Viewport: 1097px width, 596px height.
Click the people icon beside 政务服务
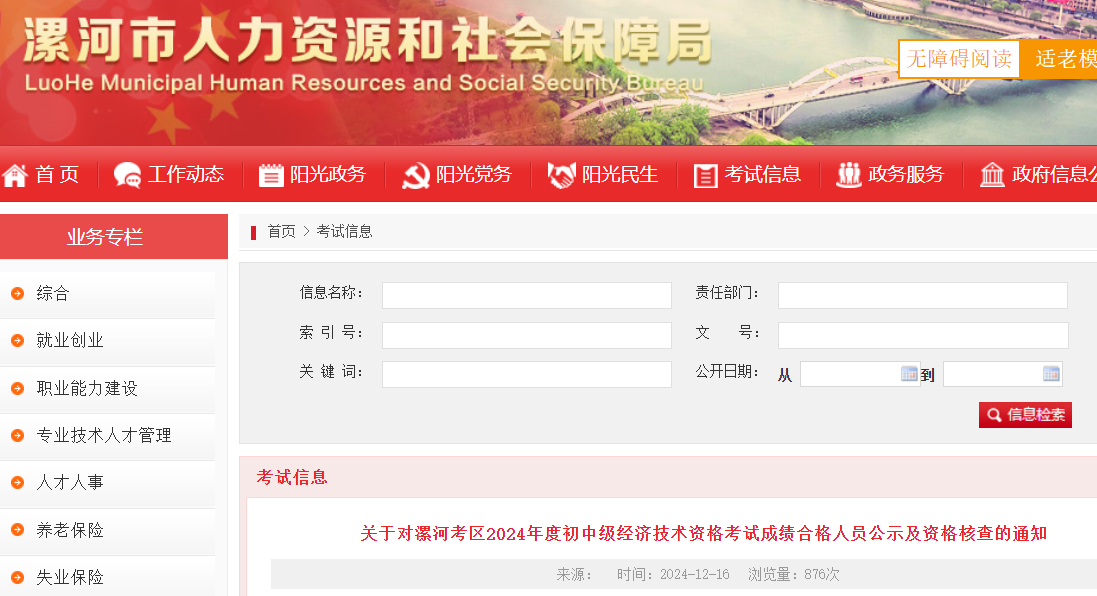(x=849, y=175)
